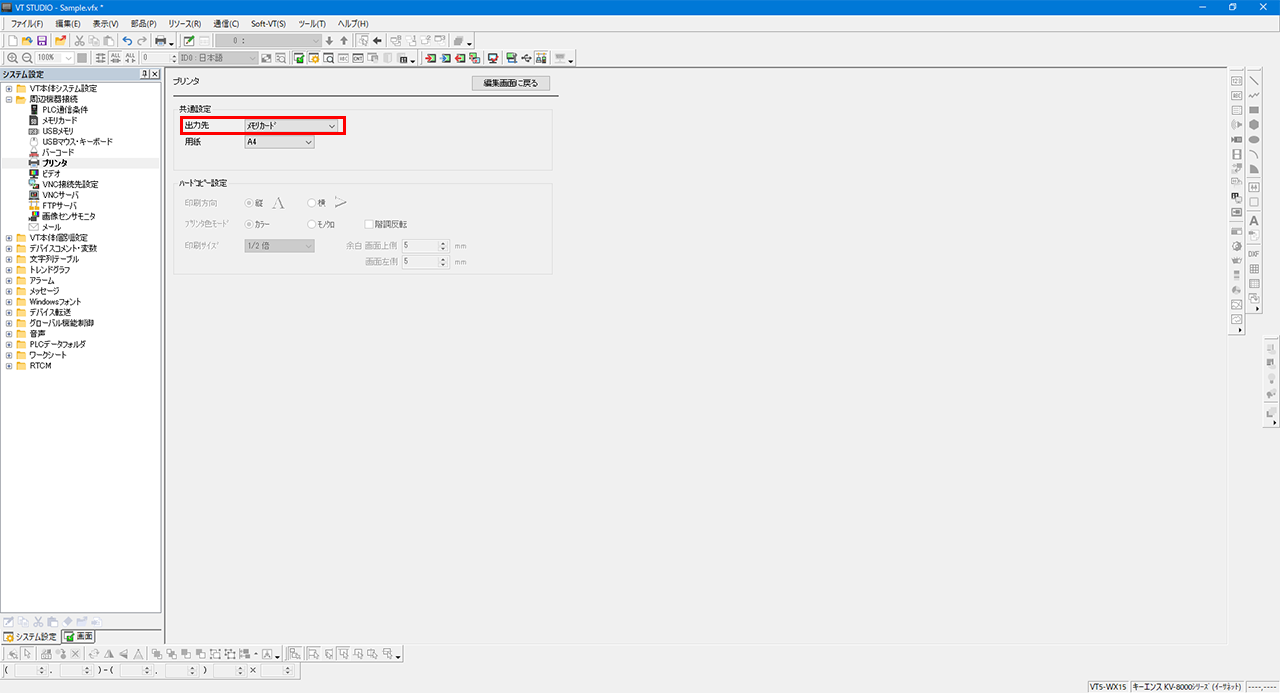
Task: Select FTPサーバ in the settings tree
Action: pyautogui.click(x=59, y=205)
